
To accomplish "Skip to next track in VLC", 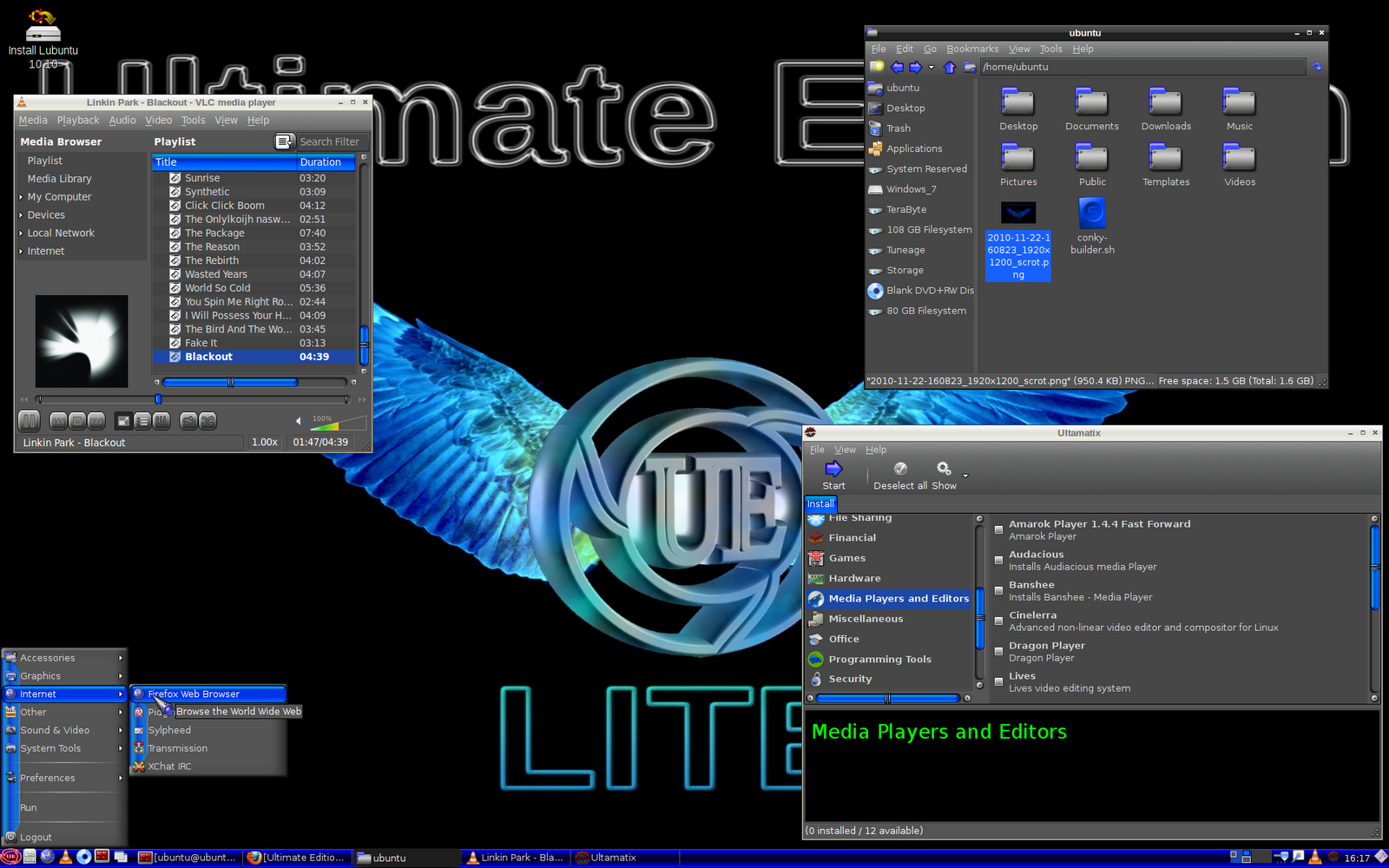I will (x=96, y=421).
